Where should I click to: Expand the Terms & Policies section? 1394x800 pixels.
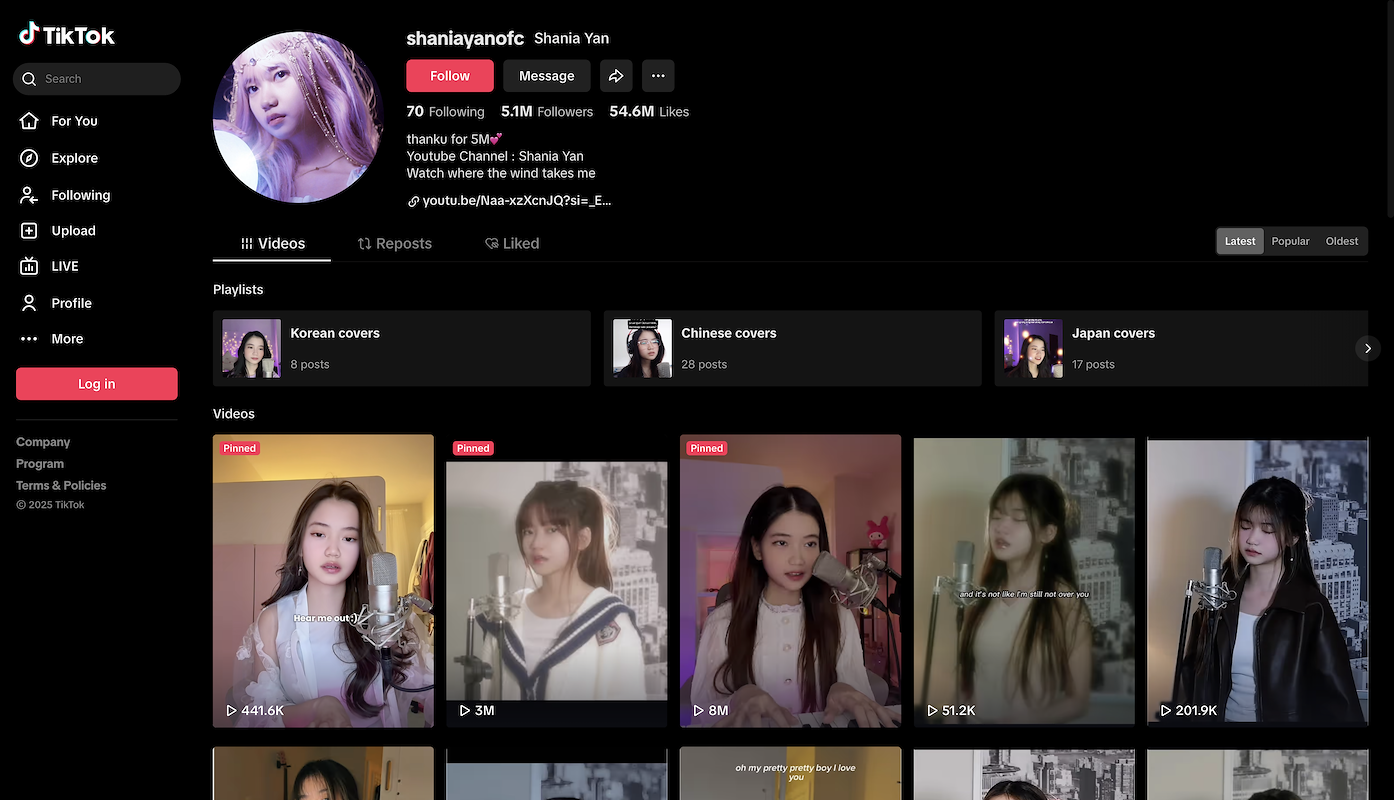61,486
